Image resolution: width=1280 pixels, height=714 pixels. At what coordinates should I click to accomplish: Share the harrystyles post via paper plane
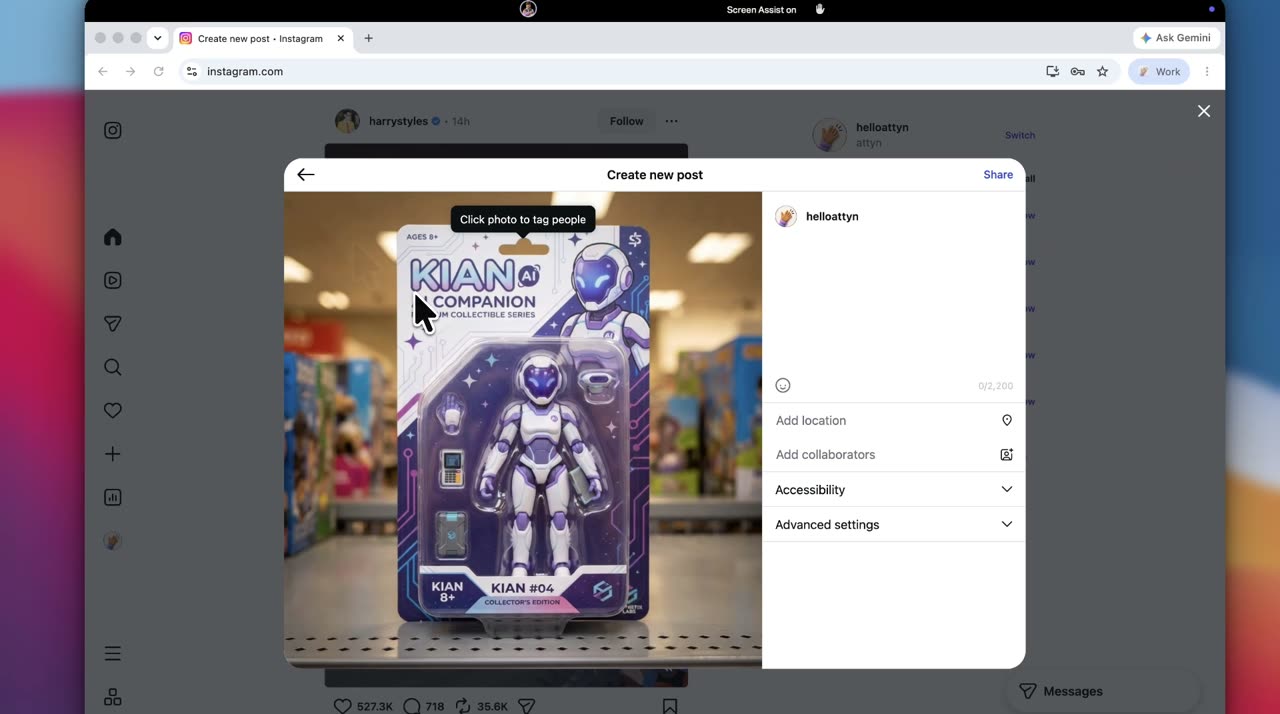[x=526, y=706]
